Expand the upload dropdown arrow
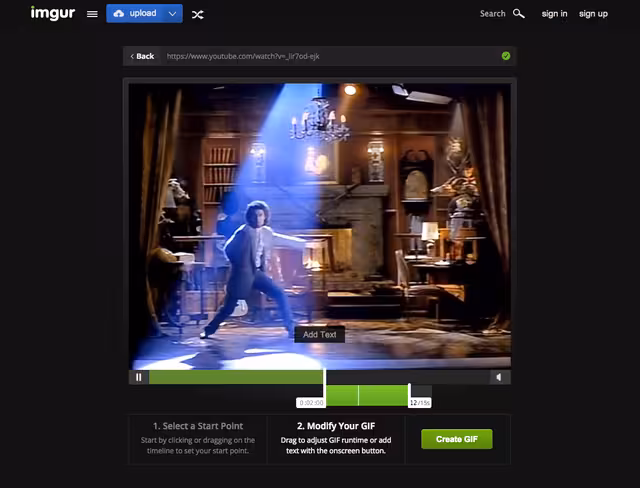This screenshot has height=488, width=640. coord(173,13)
